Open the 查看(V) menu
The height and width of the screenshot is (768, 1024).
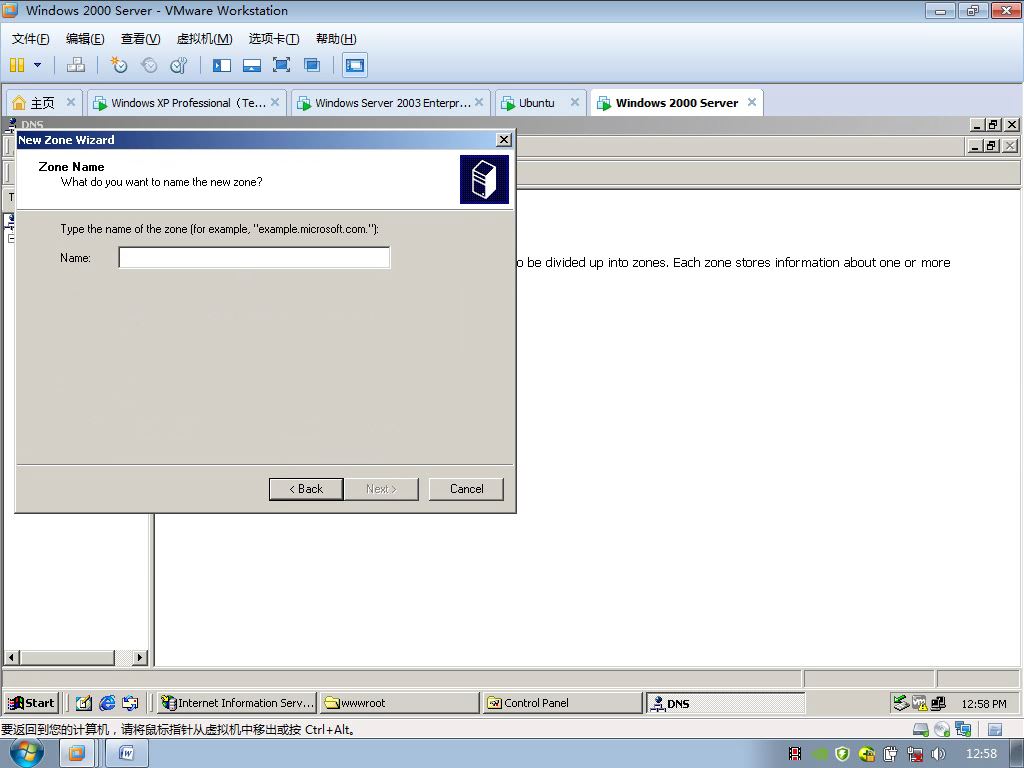click(x=140, y=39)
